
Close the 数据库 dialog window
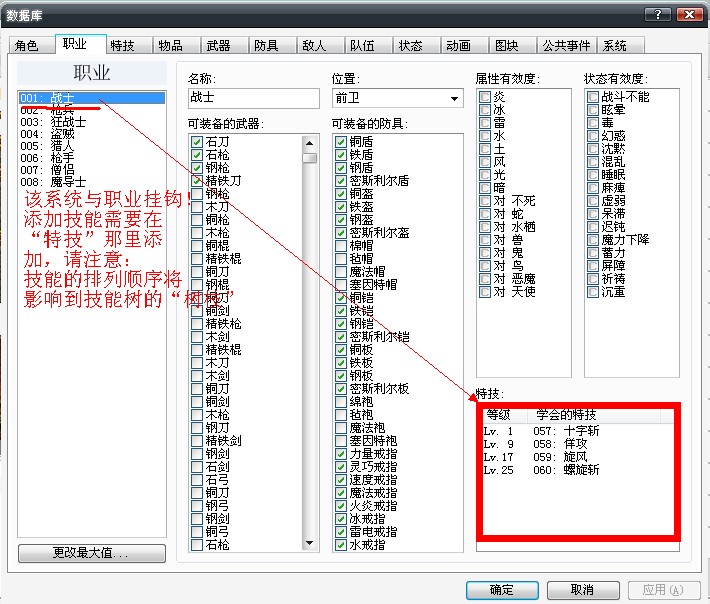pyautogui.click(x=690, y=14)
